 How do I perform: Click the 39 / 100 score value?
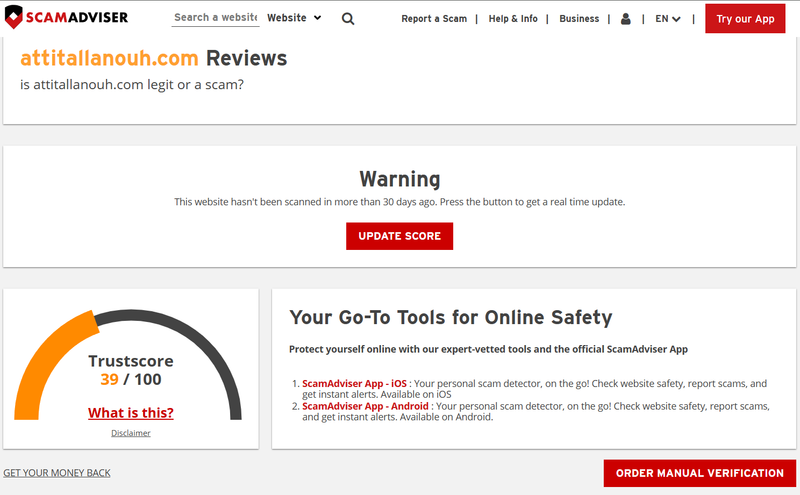pos(131,380)
